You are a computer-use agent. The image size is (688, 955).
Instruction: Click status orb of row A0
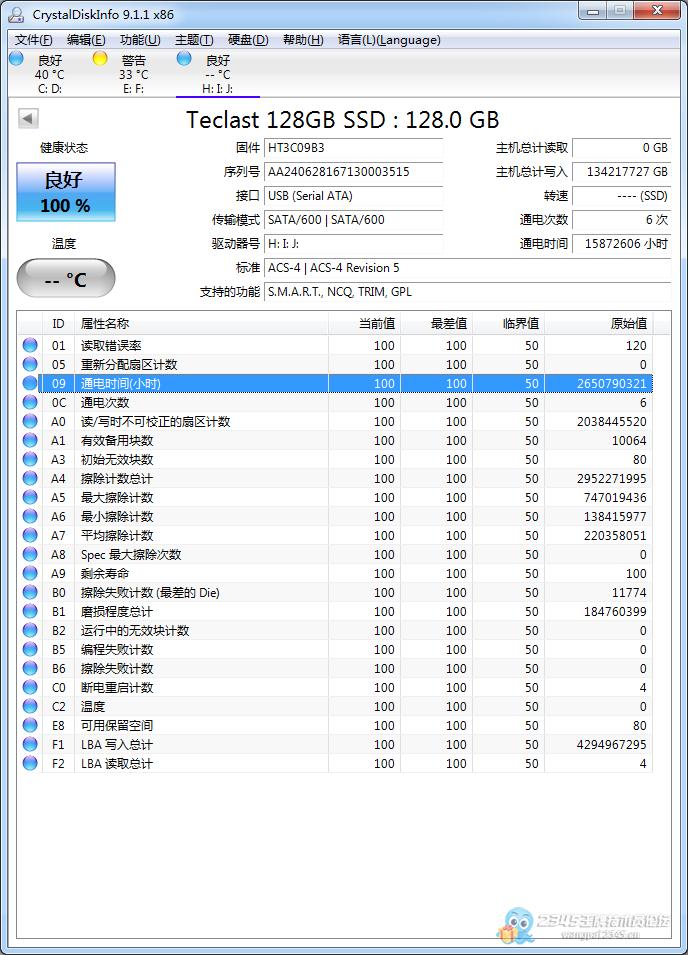click(30, 421)
